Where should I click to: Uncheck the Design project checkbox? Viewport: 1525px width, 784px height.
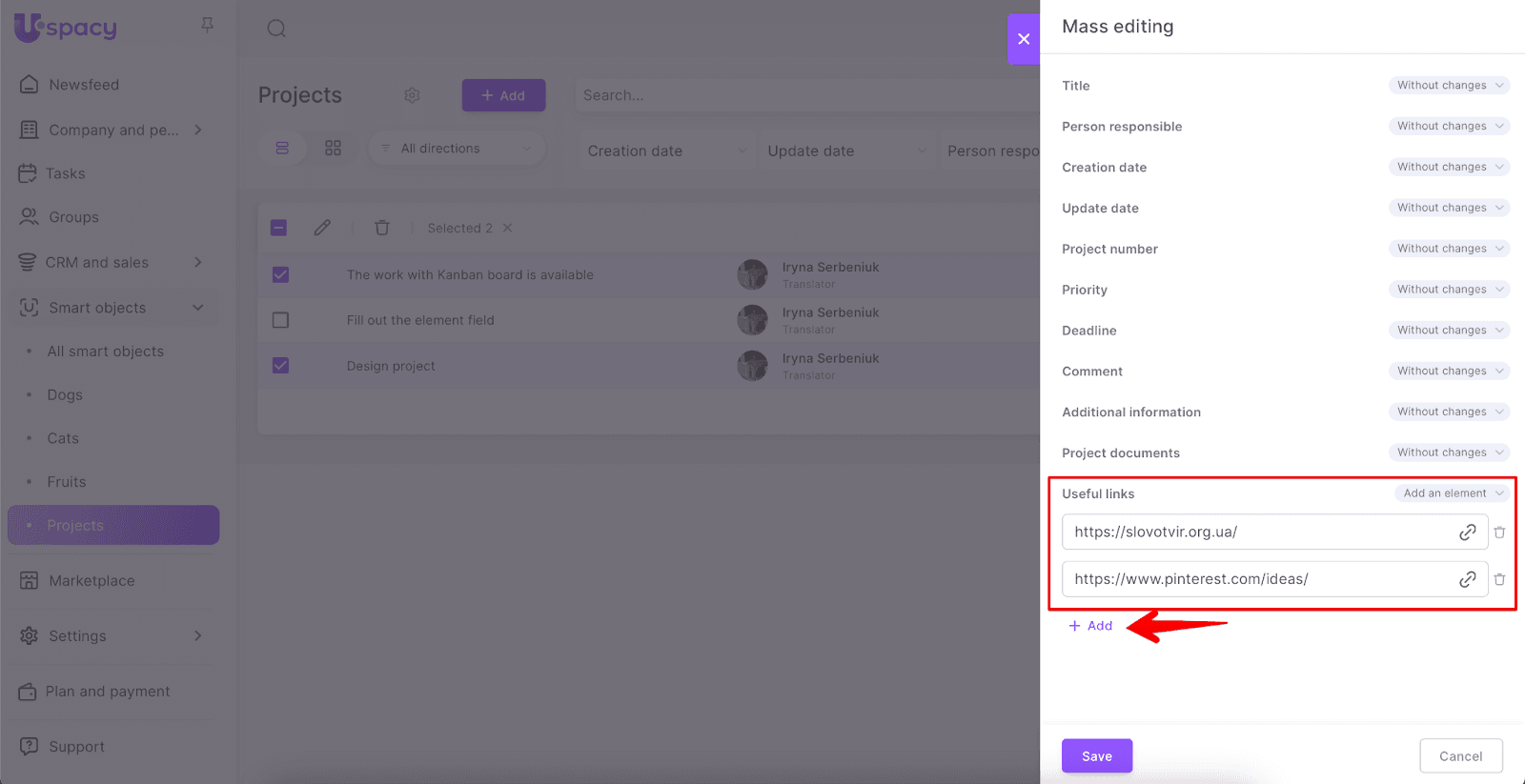(x=280, y=366)
